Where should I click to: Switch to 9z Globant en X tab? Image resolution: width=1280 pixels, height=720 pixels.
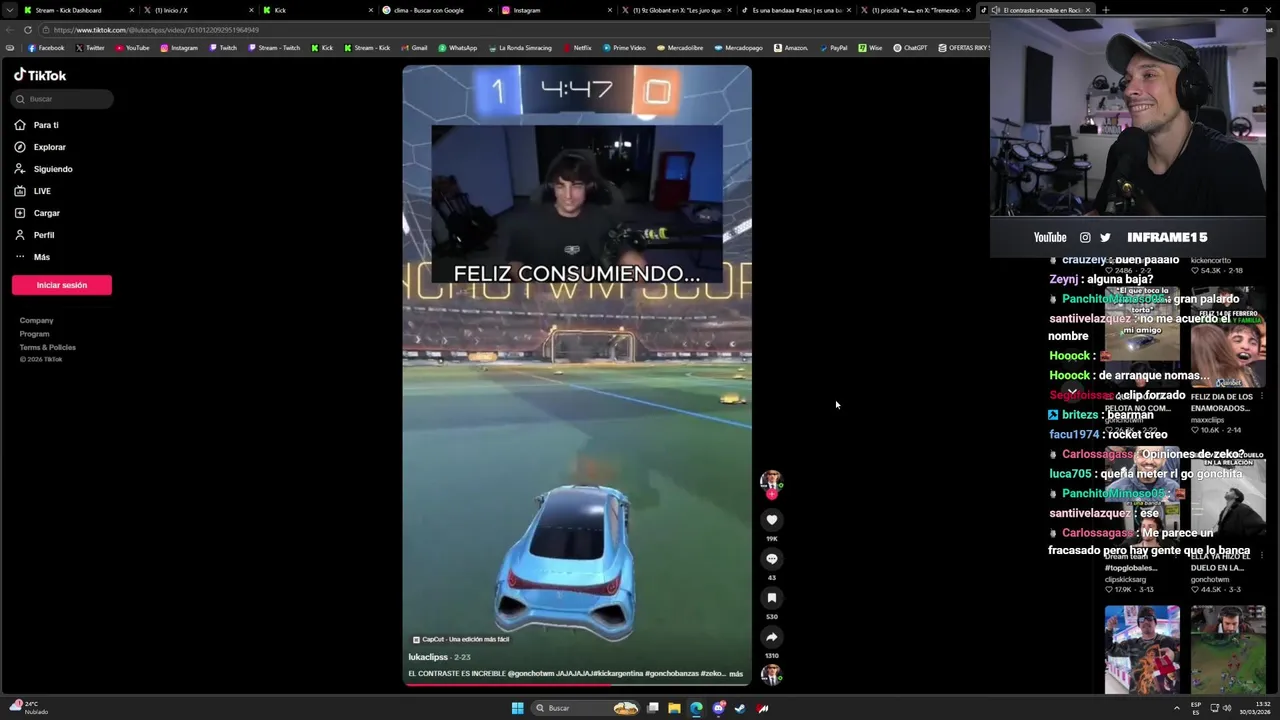pos(677,10)
